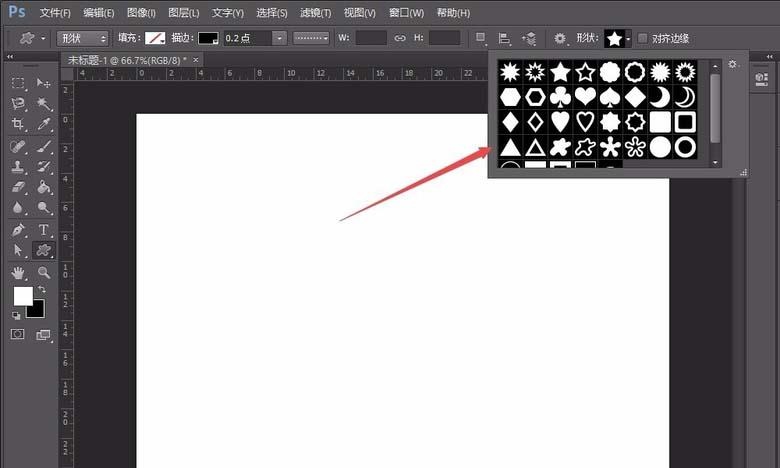Select the Crop tool
The image size is (780, 468).
point(18,124)
